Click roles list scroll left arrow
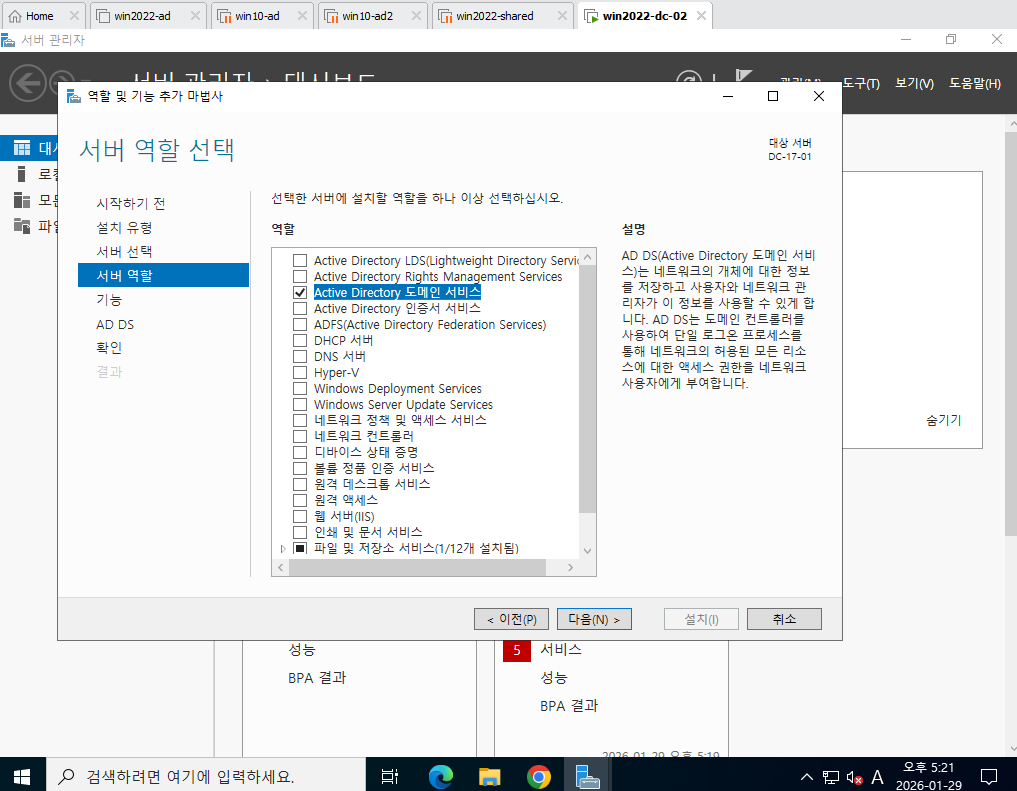The image size is (1017, 791). click(281, 567)
